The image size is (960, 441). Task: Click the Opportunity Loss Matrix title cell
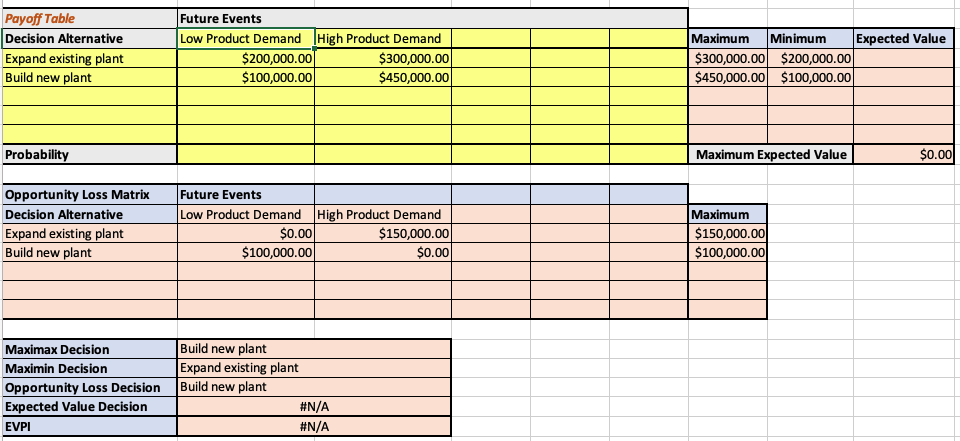[90, 195]
